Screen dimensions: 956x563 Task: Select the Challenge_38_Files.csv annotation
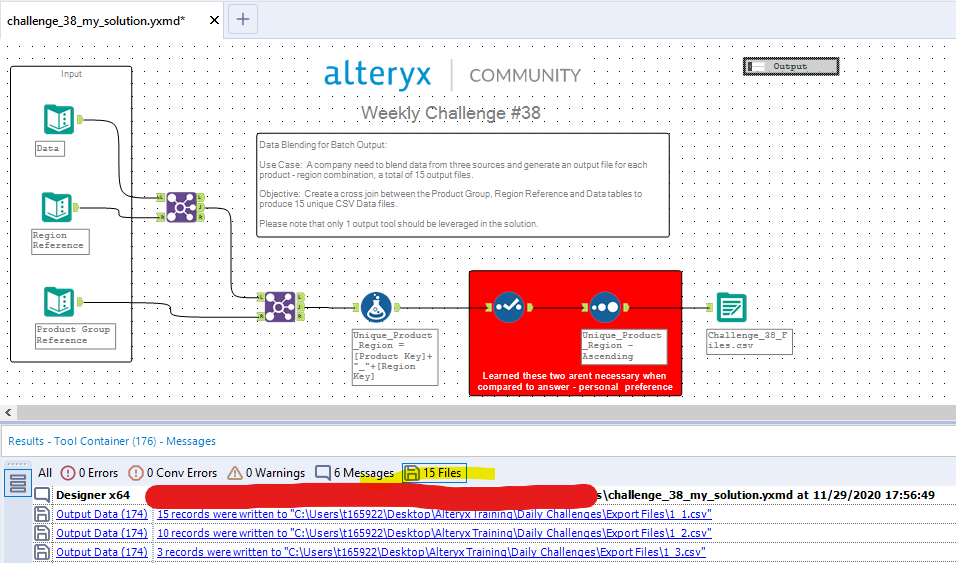(749, 341)
